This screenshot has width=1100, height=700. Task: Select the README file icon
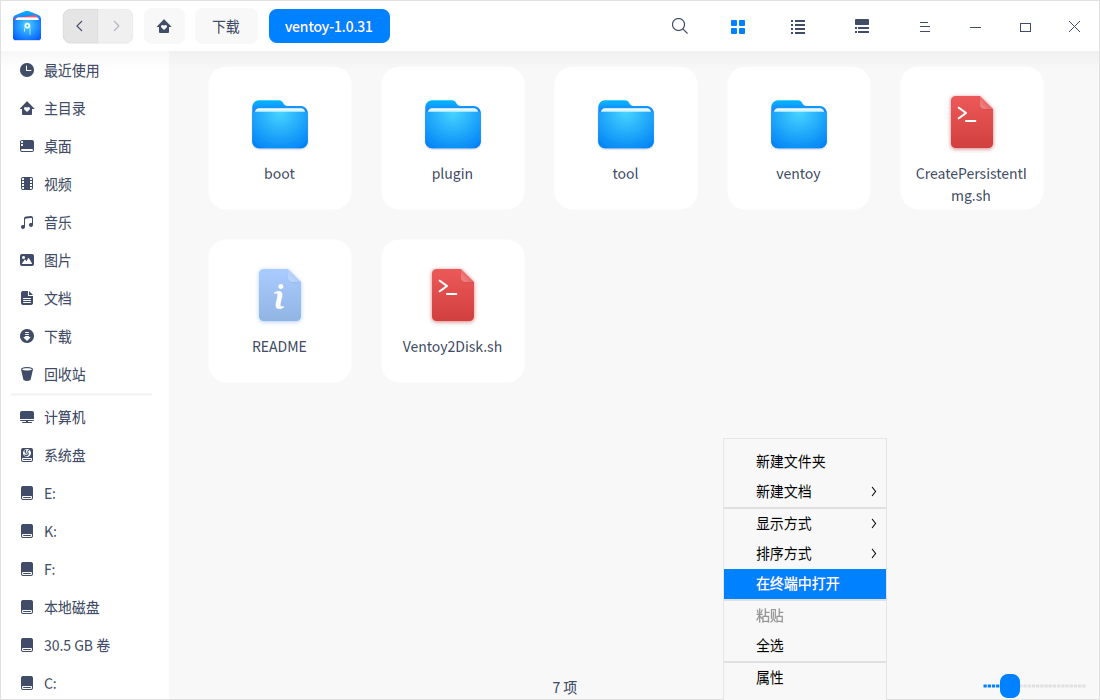(280, 297)
